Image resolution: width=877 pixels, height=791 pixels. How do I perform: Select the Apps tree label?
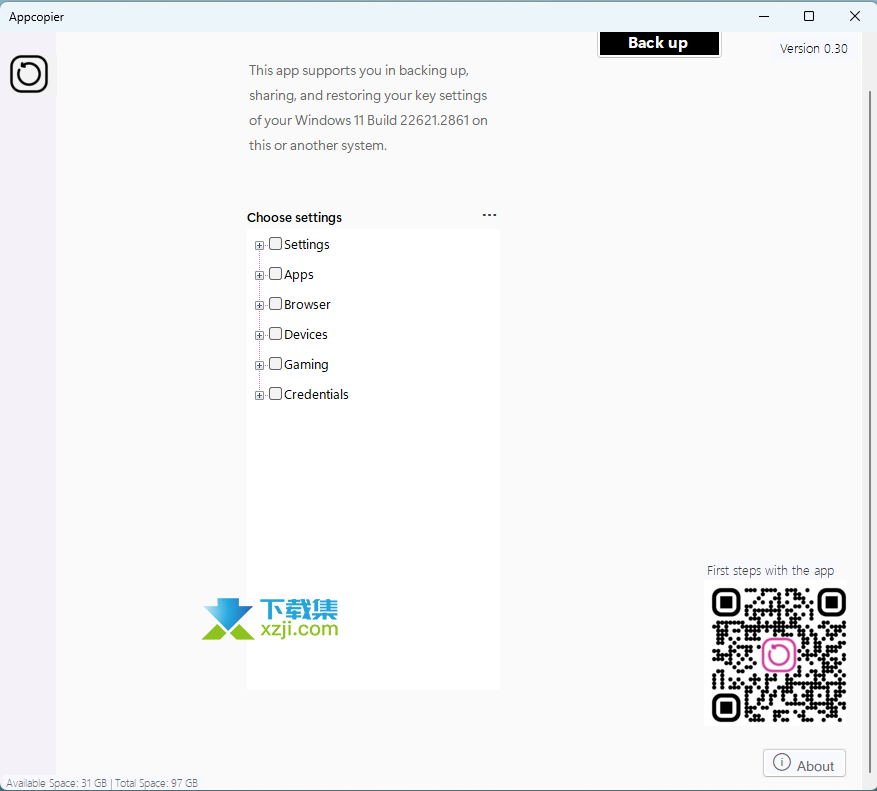point(299,275)
